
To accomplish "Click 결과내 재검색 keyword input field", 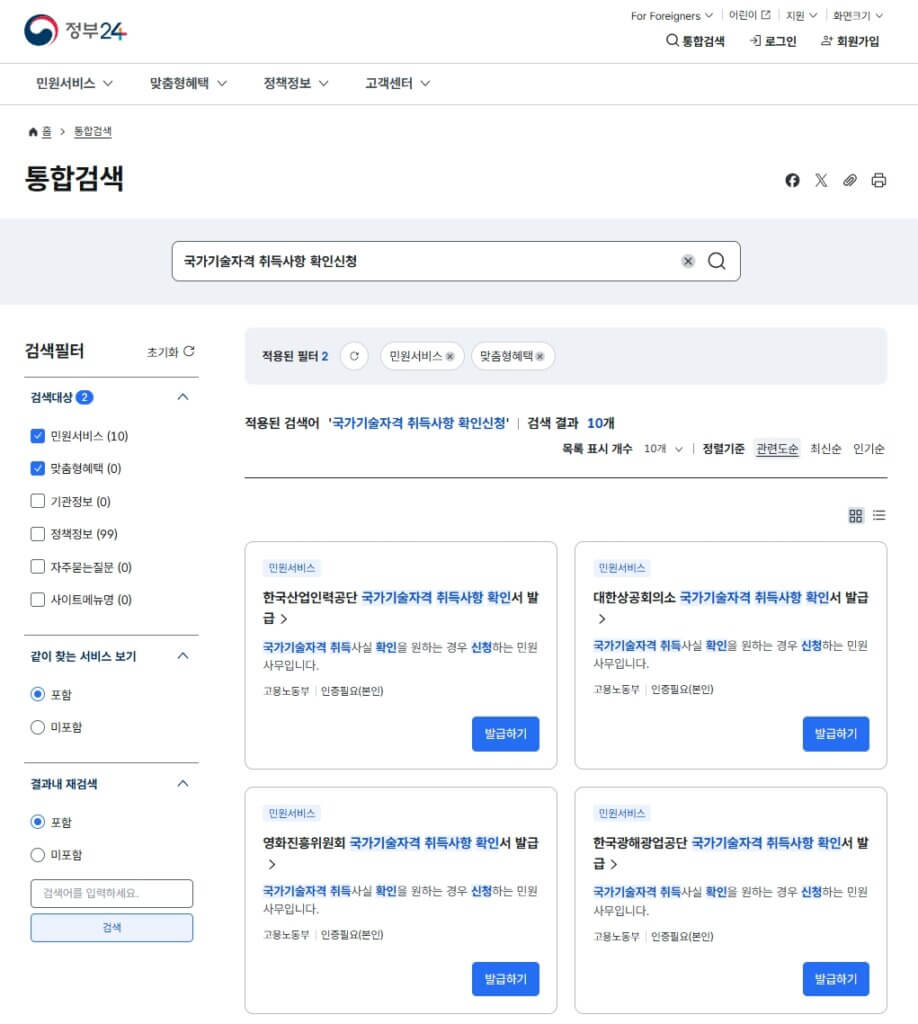I will [112, 893].
